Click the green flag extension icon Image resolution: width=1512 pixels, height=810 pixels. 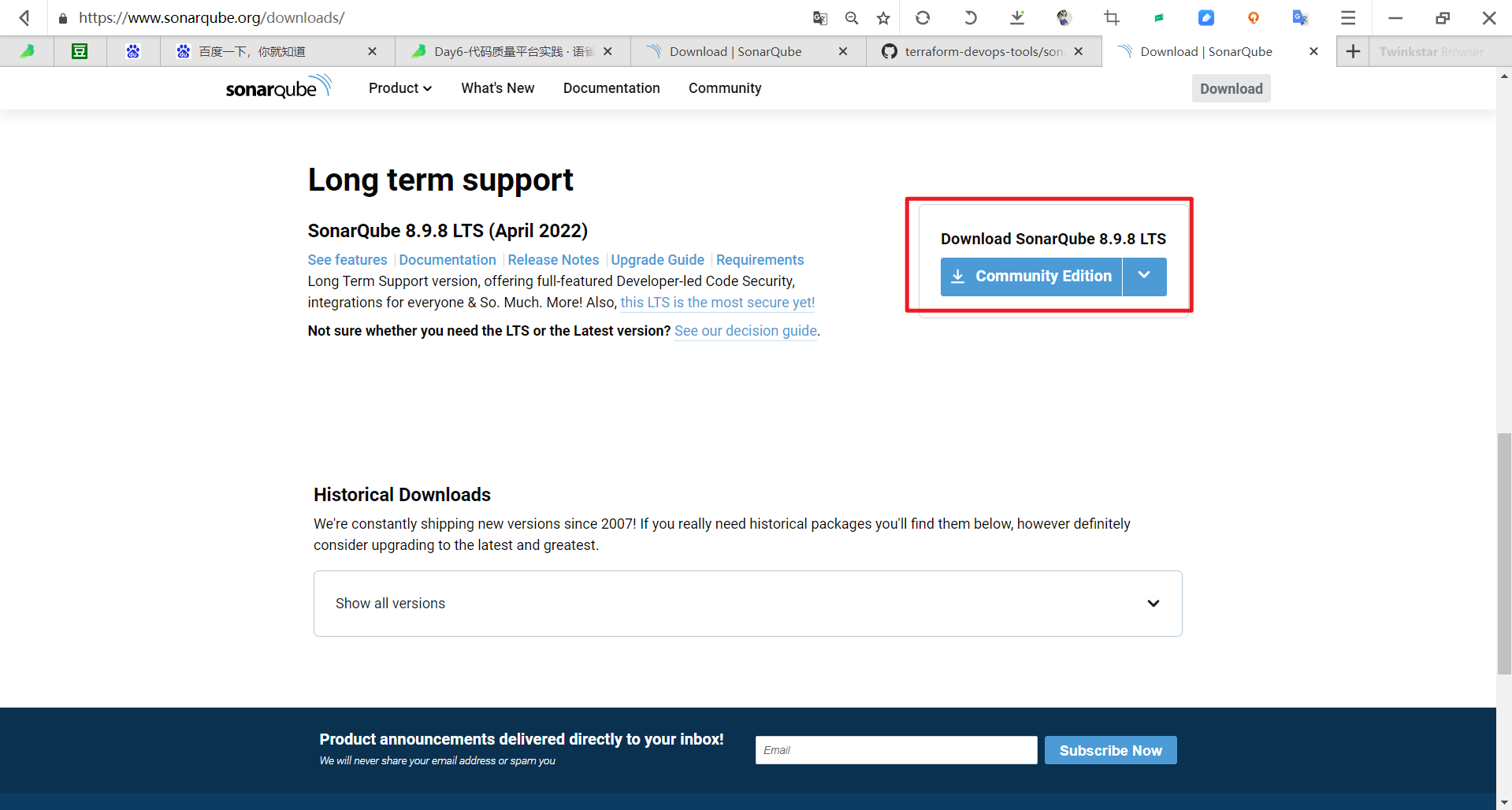pos(1159,17)
